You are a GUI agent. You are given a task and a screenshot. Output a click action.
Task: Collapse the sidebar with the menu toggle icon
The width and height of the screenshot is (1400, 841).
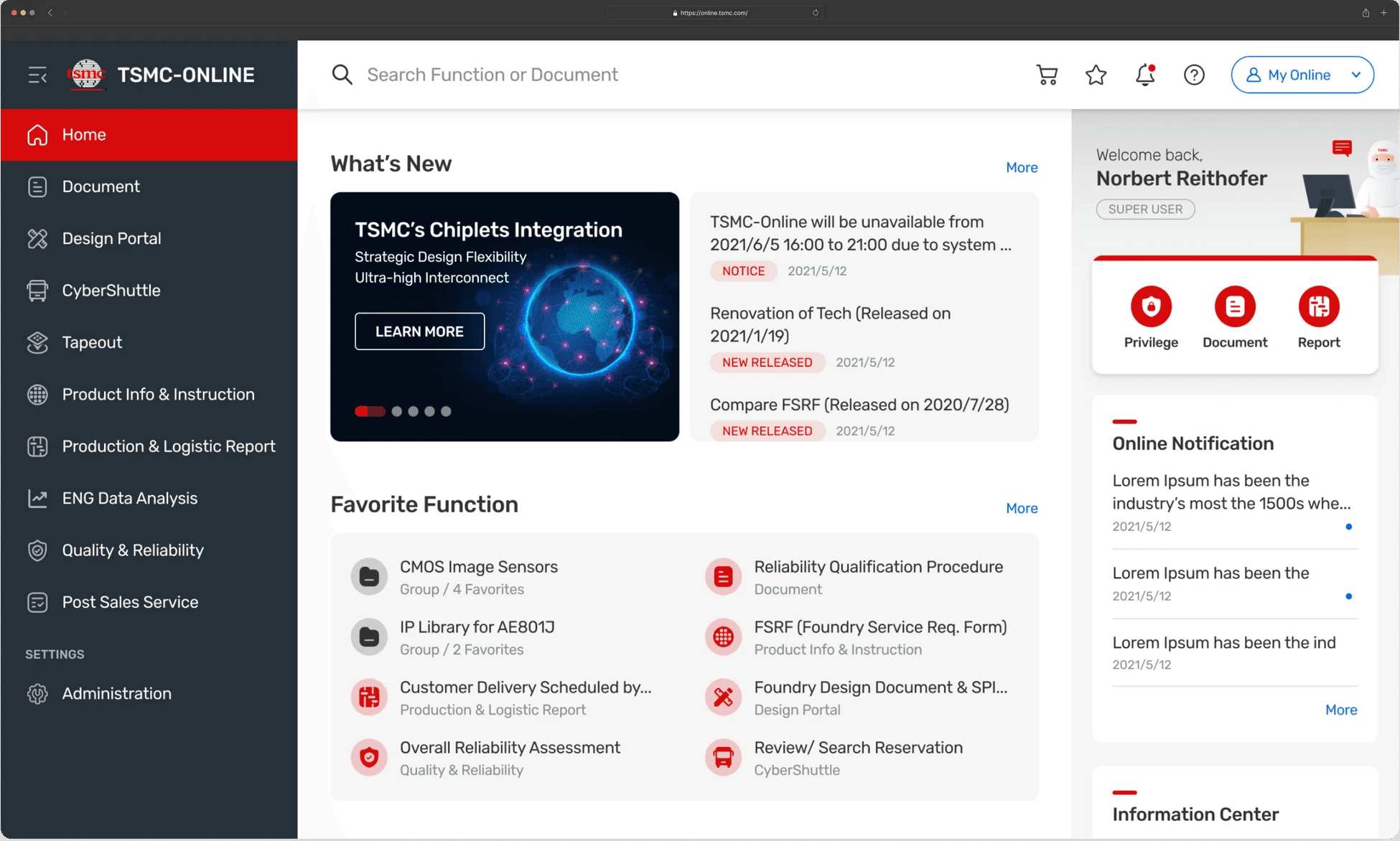[x=37, y=75]
